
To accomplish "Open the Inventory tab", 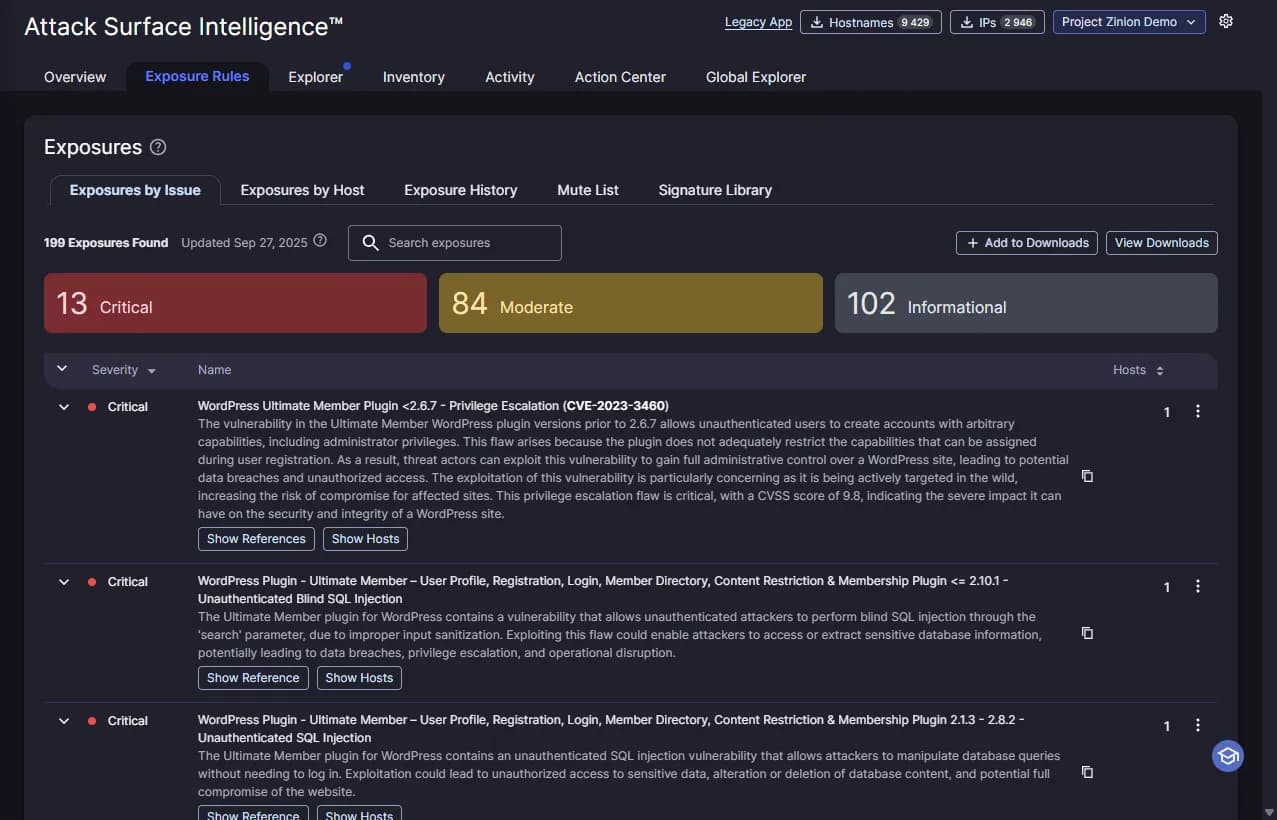I will click(x=414, y=77).
